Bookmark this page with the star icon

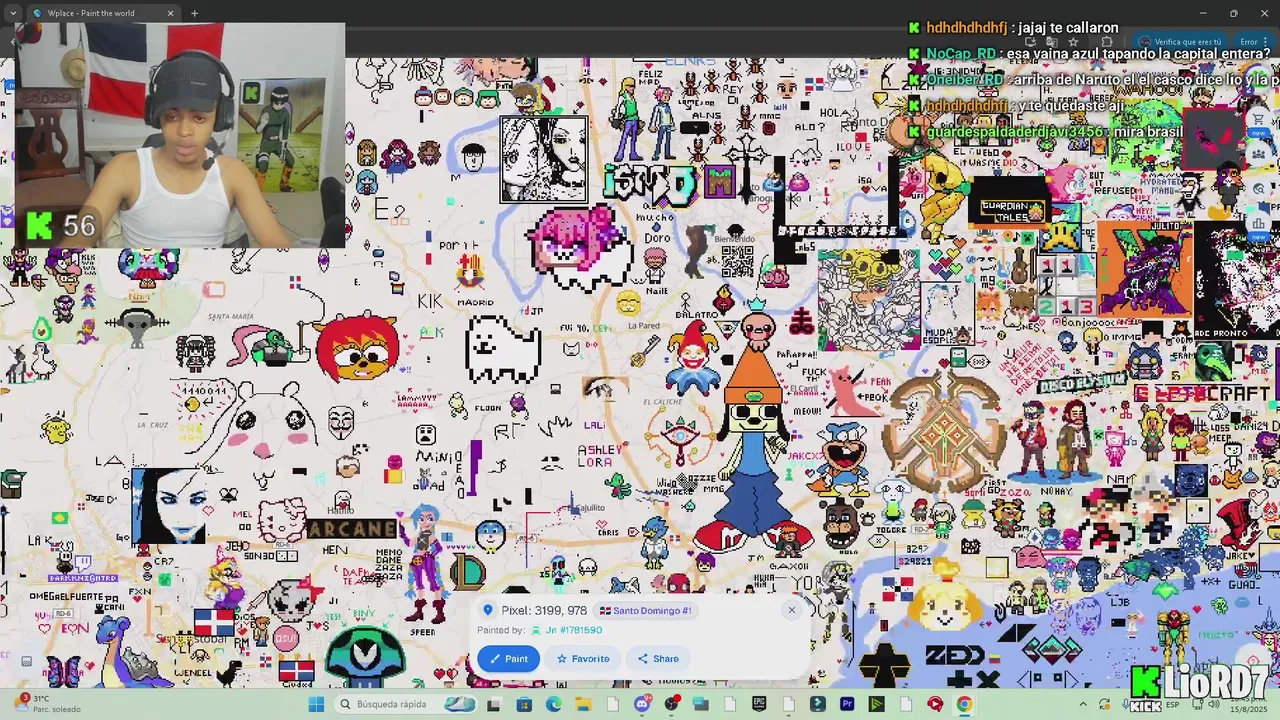pos(1073,42)
